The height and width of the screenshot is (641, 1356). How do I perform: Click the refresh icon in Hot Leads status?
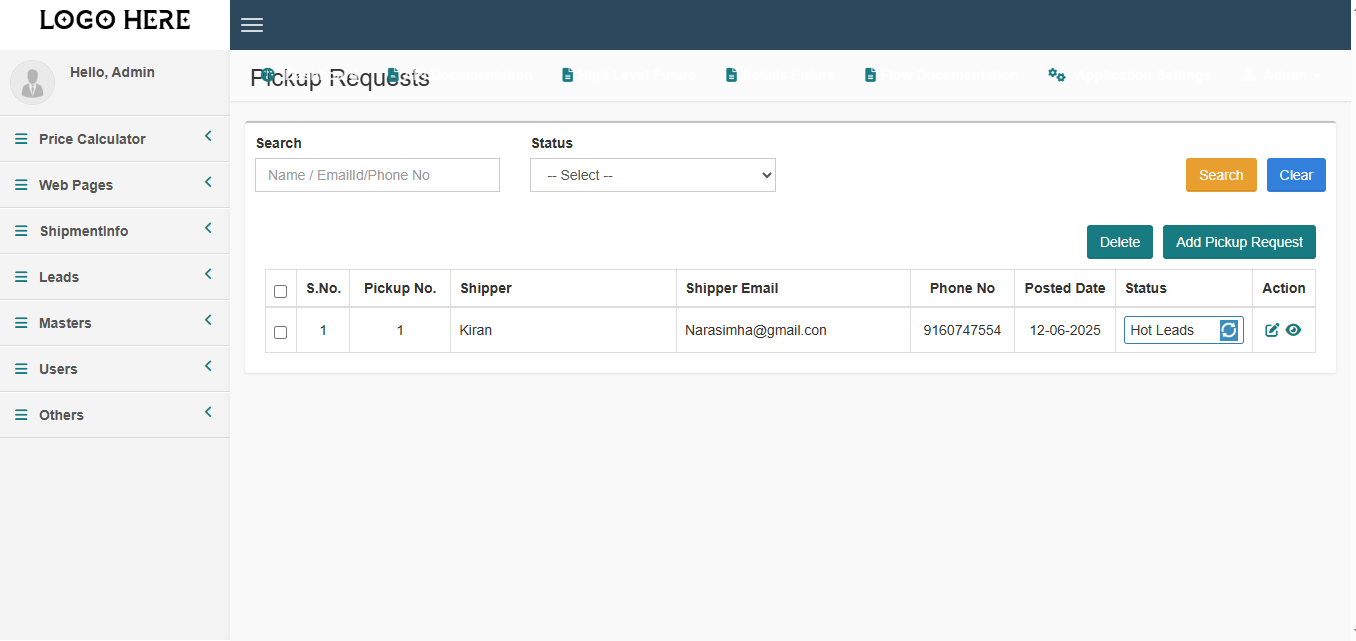click(x=1229, y=330)
